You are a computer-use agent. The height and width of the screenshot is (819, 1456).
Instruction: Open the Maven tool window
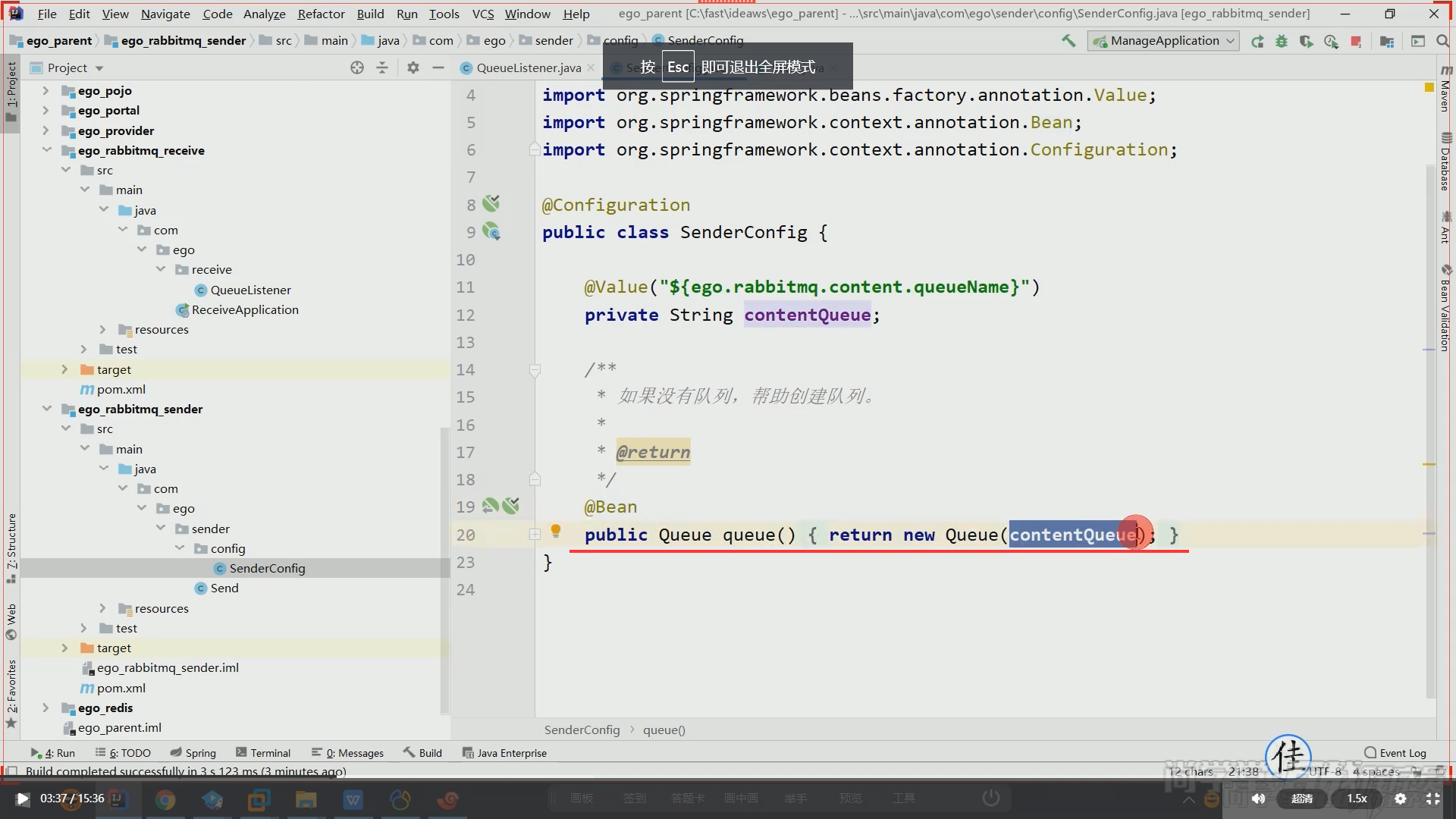point(1445,89)
